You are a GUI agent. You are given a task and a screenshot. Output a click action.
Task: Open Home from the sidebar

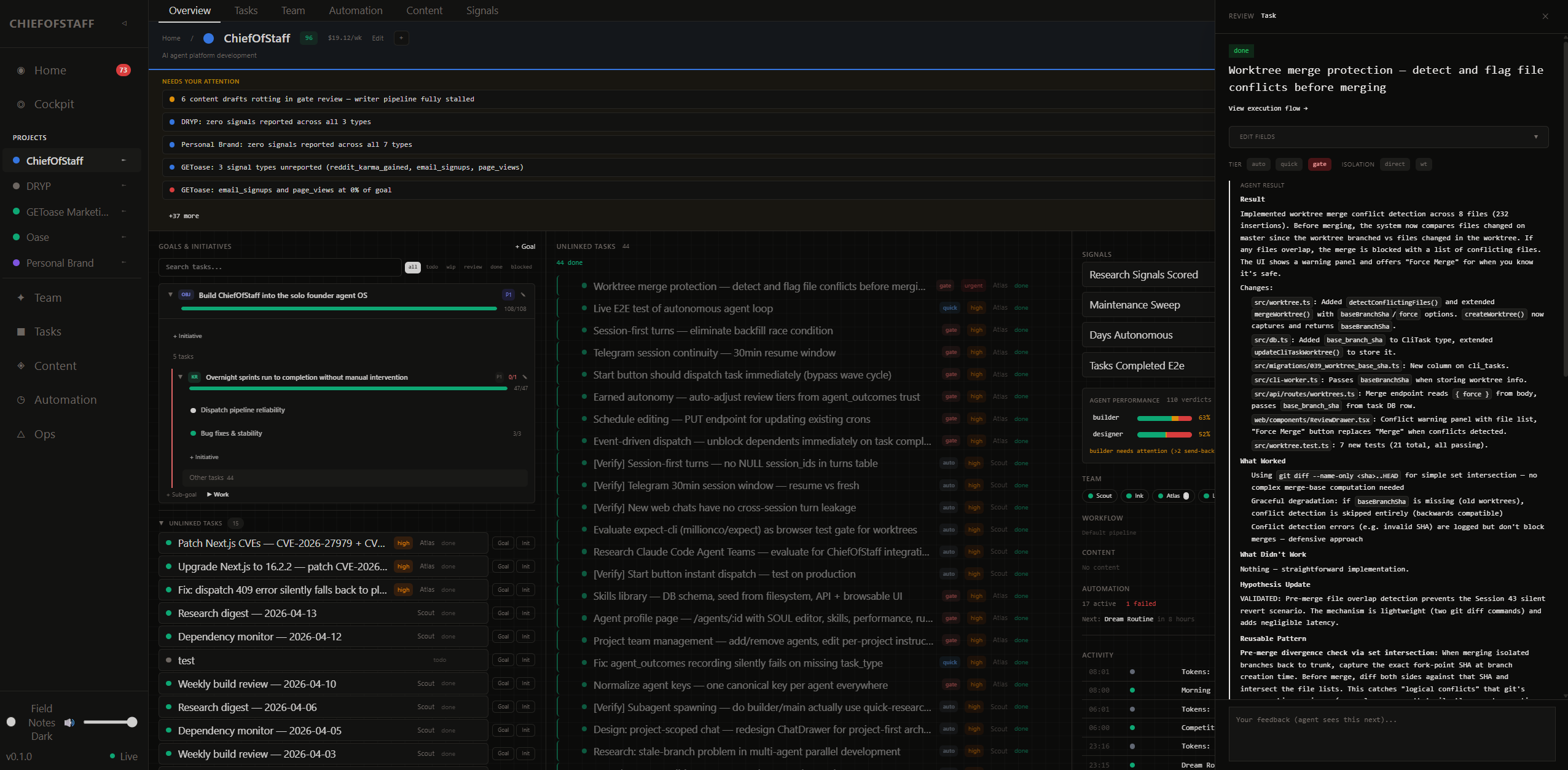pyautogui.click(x=50, y=70)
